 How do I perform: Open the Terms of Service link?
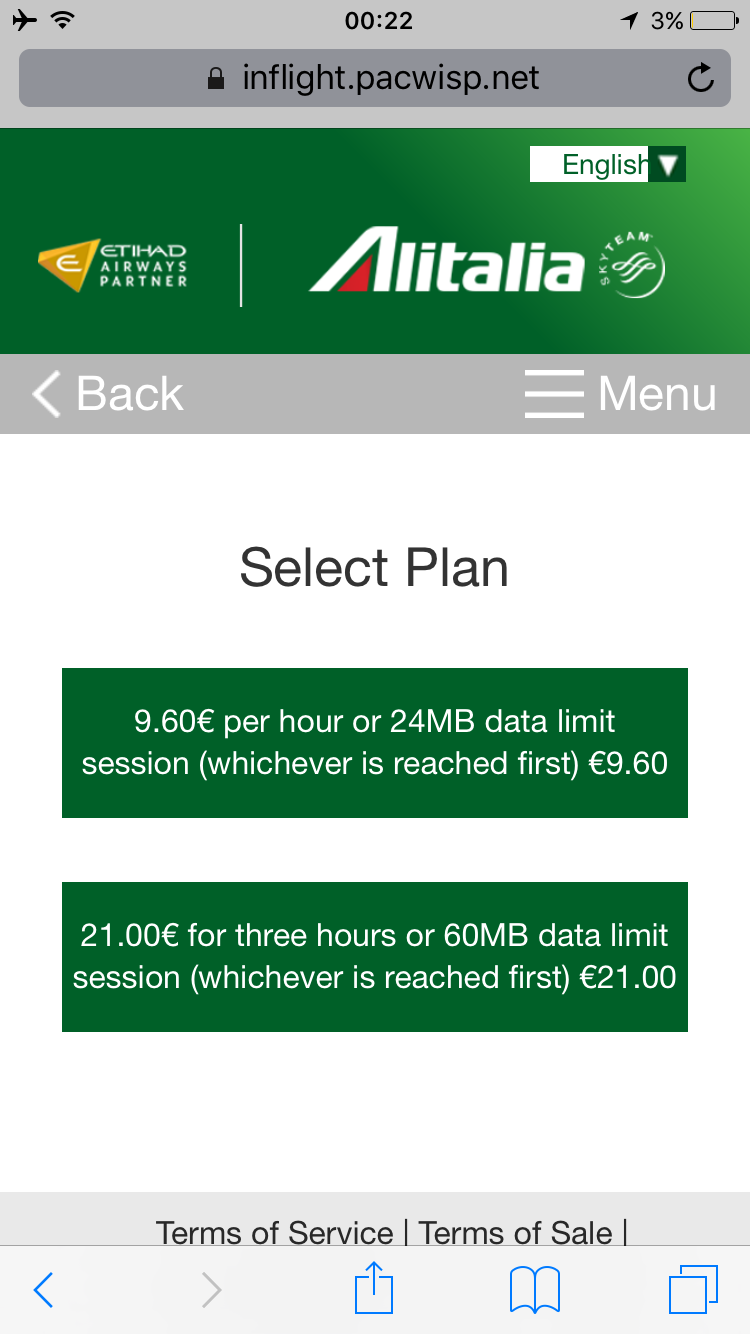click(x=275, y=1232)
